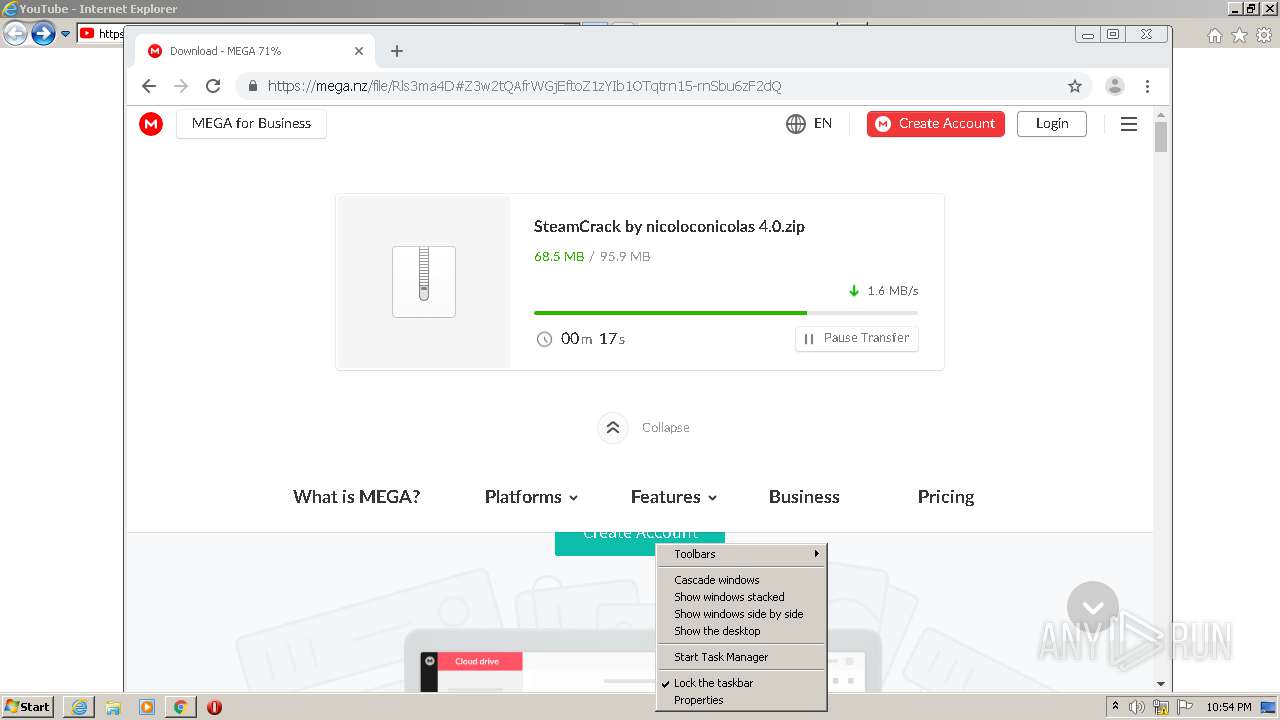Open the file explorer taskbar icon

pos(113,707)
